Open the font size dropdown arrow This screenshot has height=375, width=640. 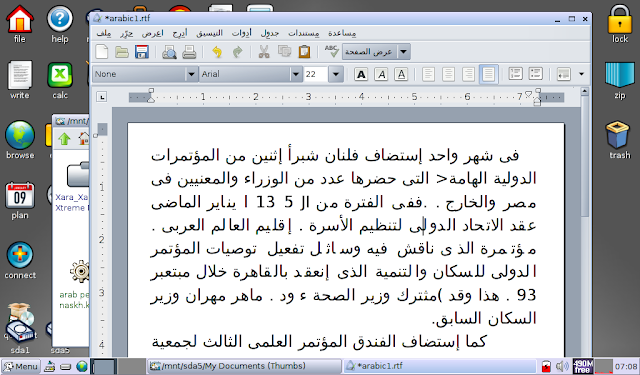click(x=336, y=74)
